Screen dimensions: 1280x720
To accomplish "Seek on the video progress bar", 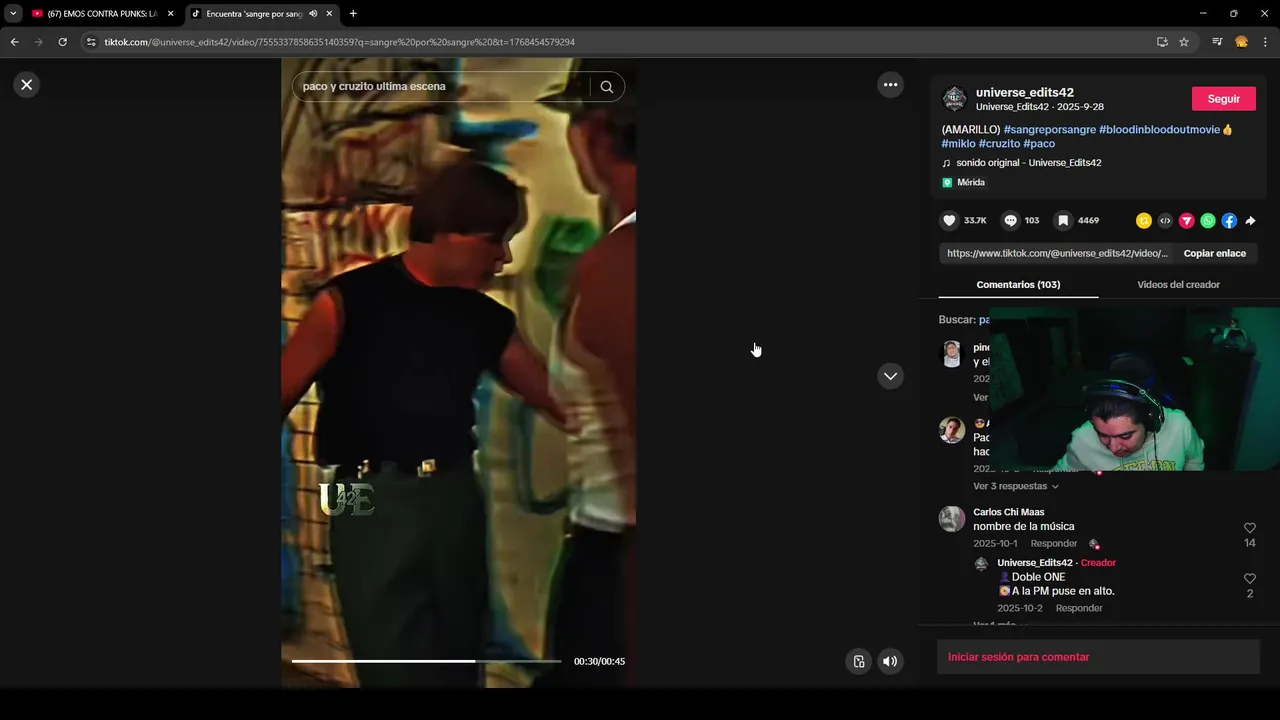I will pyautogui.click(x=426, y=661).
